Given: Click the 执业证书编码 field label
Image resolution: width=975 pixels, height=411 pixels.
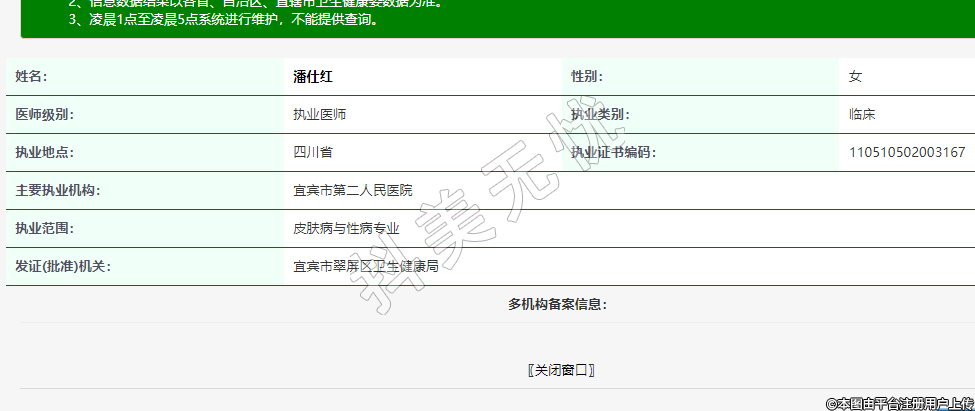Looking at the screenshot, I should coord(613,152).
